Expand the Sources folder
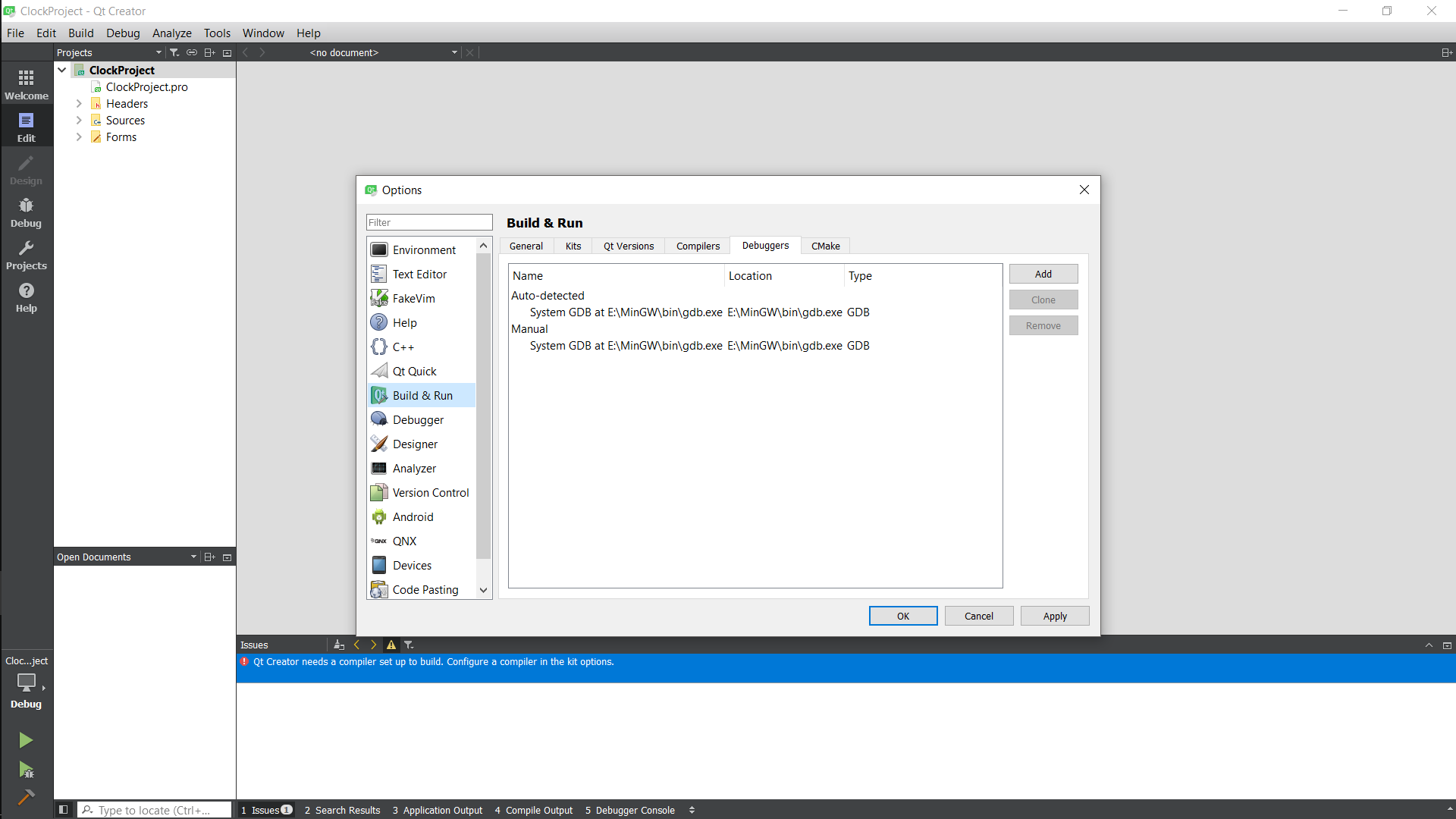1456x819 pixels. click(x=79, y=120)
